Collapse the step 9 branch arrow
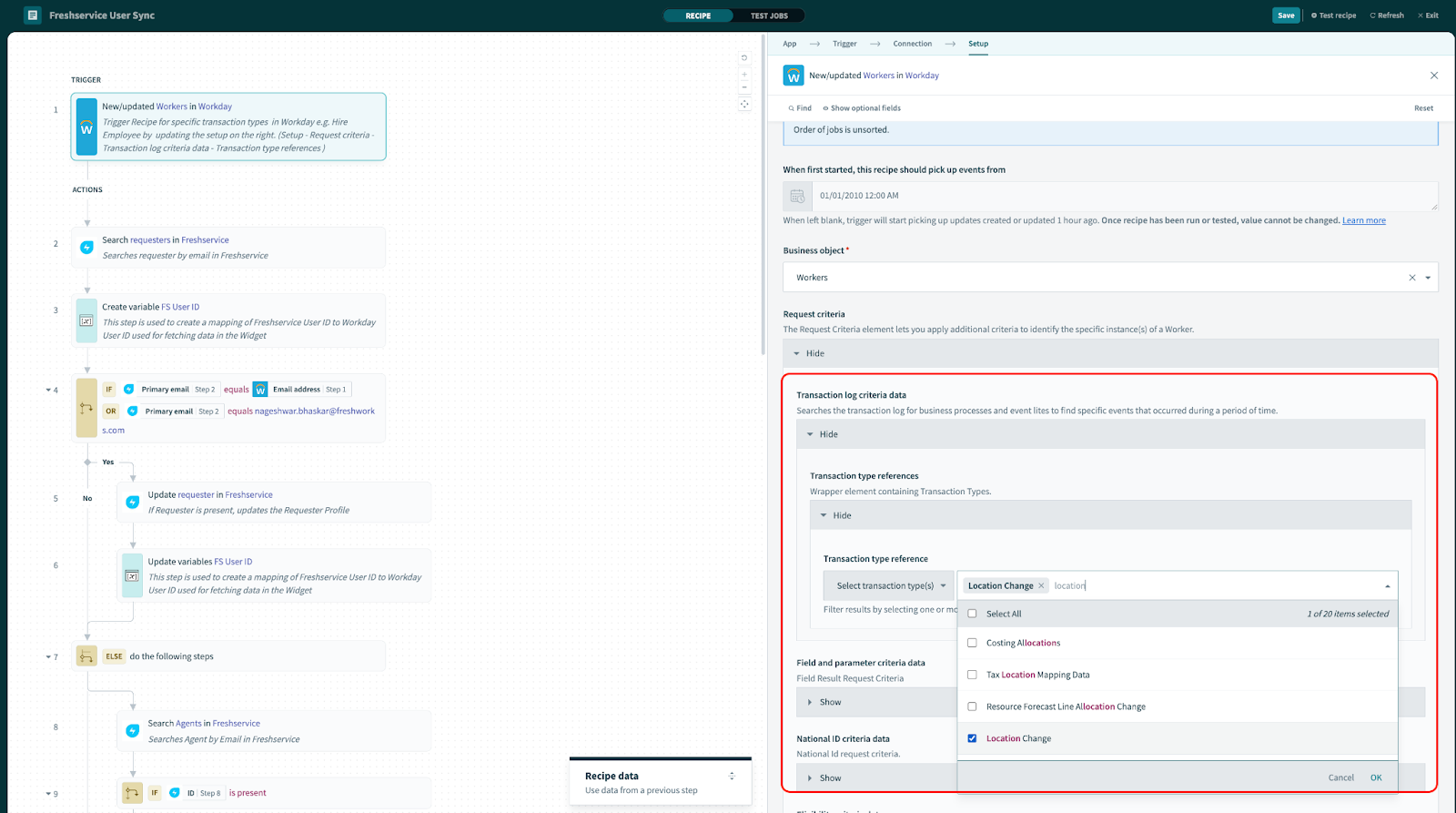Viewport: 1456px width, 813px height. point(48,794)
